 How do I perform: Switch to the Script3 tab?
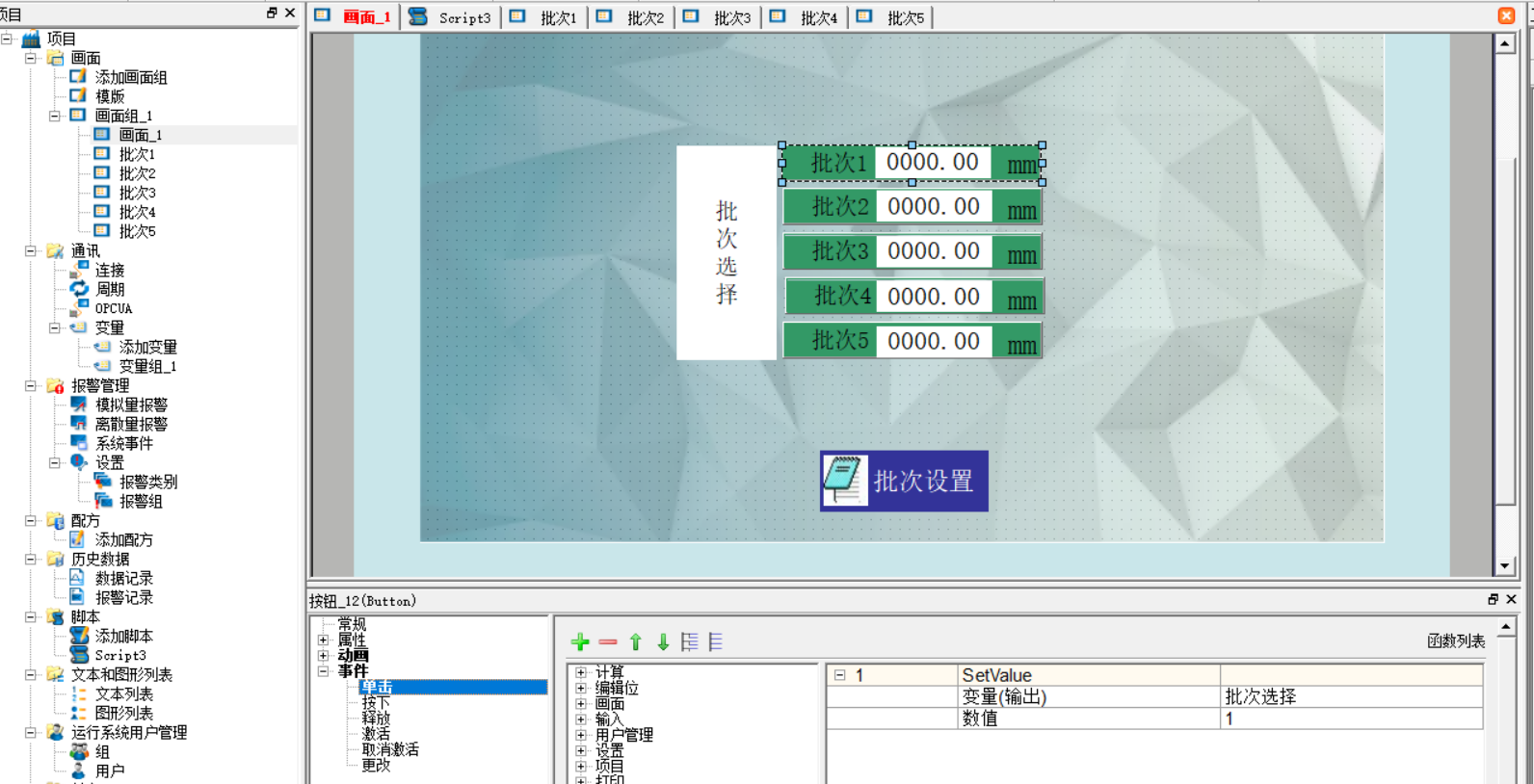(449, 17)
